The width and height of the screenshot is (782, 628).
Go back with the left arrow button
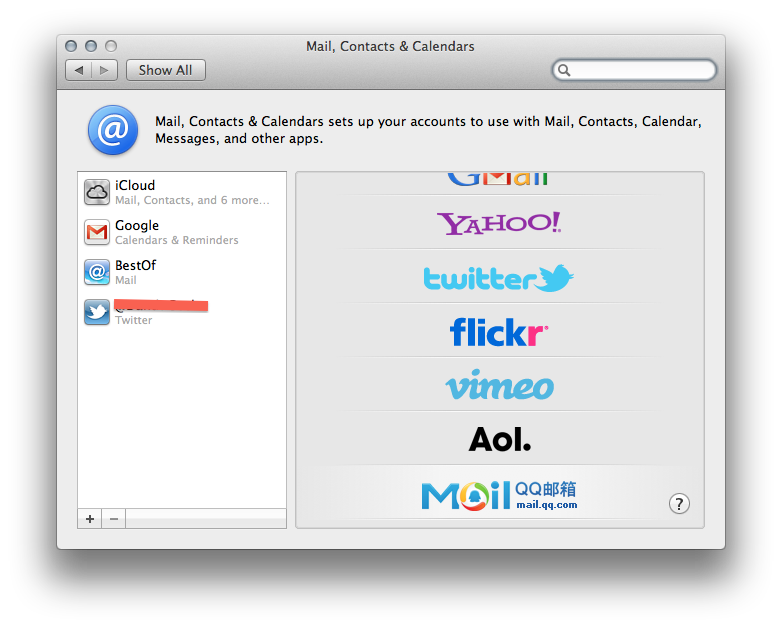(x=79, y=70)
